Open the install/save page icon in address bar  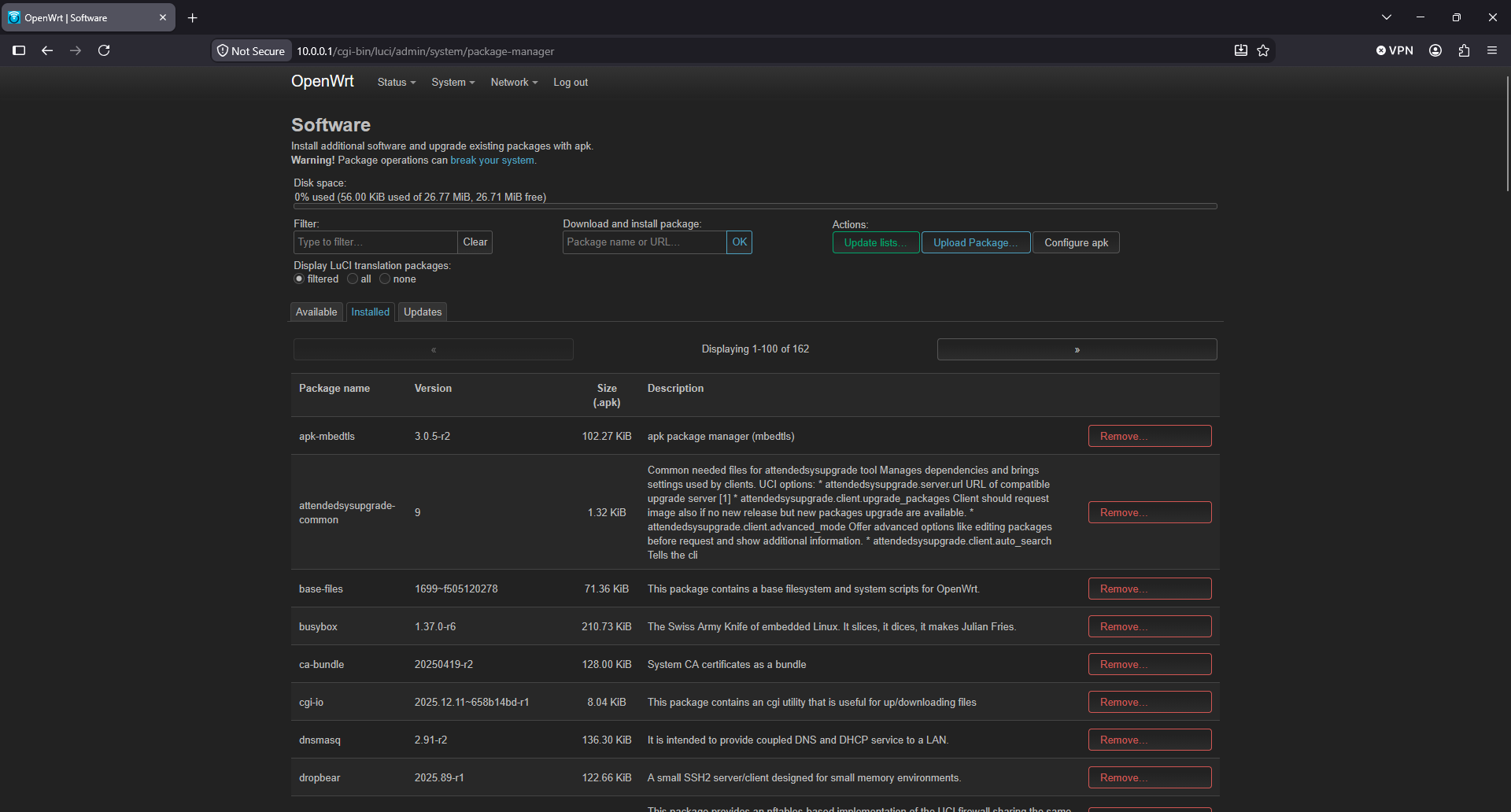coord(1241,50)
